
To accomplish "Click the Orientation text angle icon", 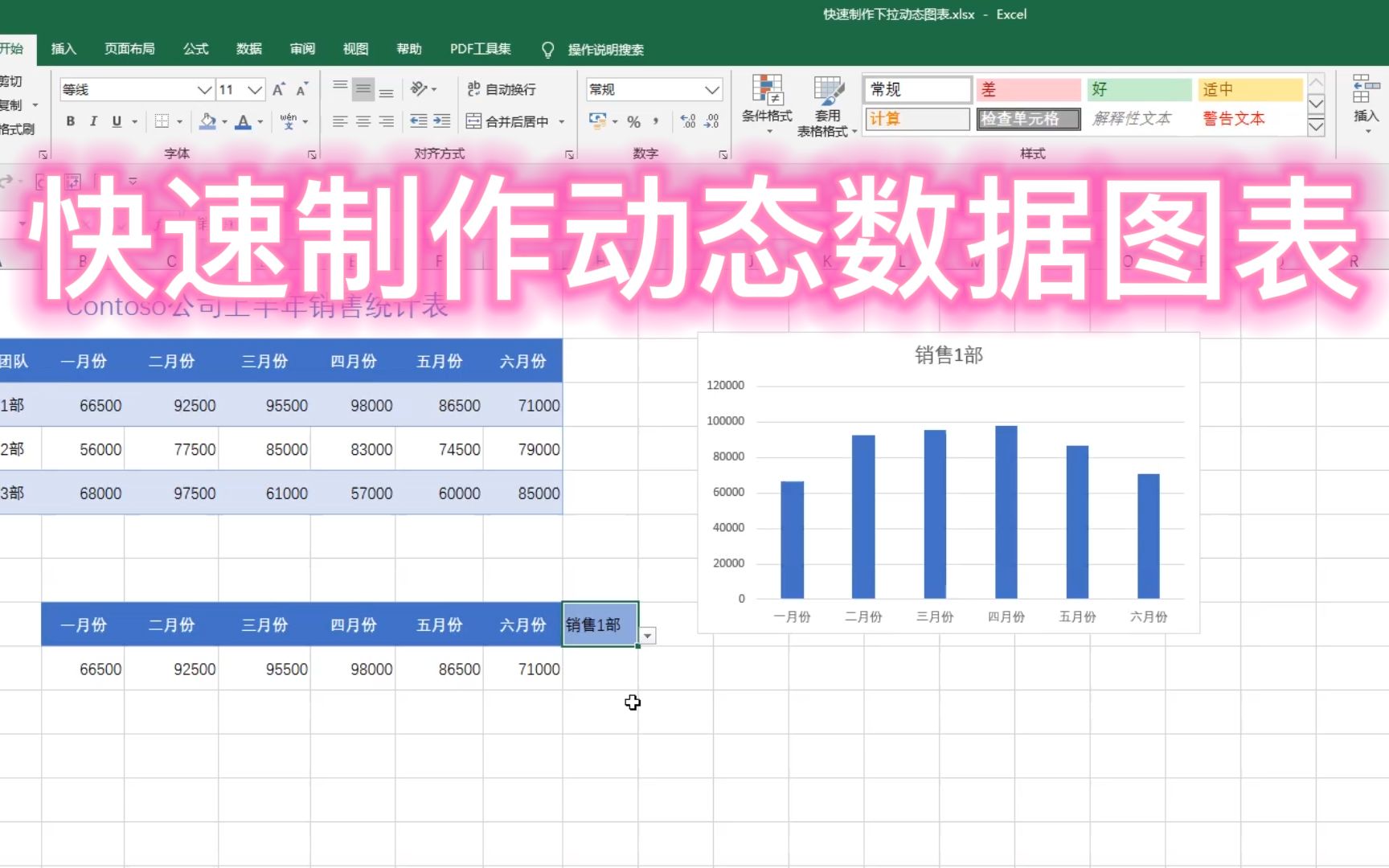I will pyautogui.click(x=420, y=88).
